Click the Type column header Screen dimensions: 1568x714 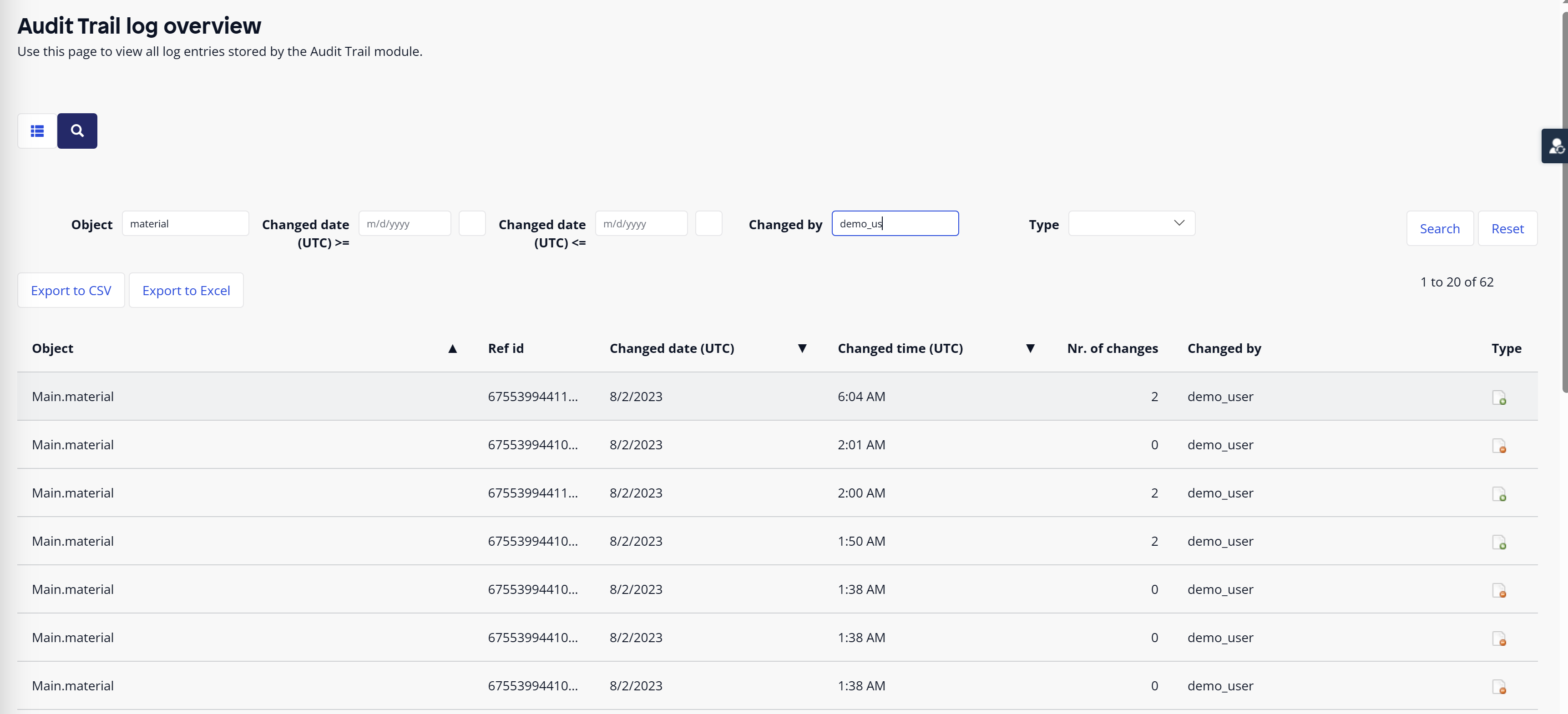[1506, 348]
